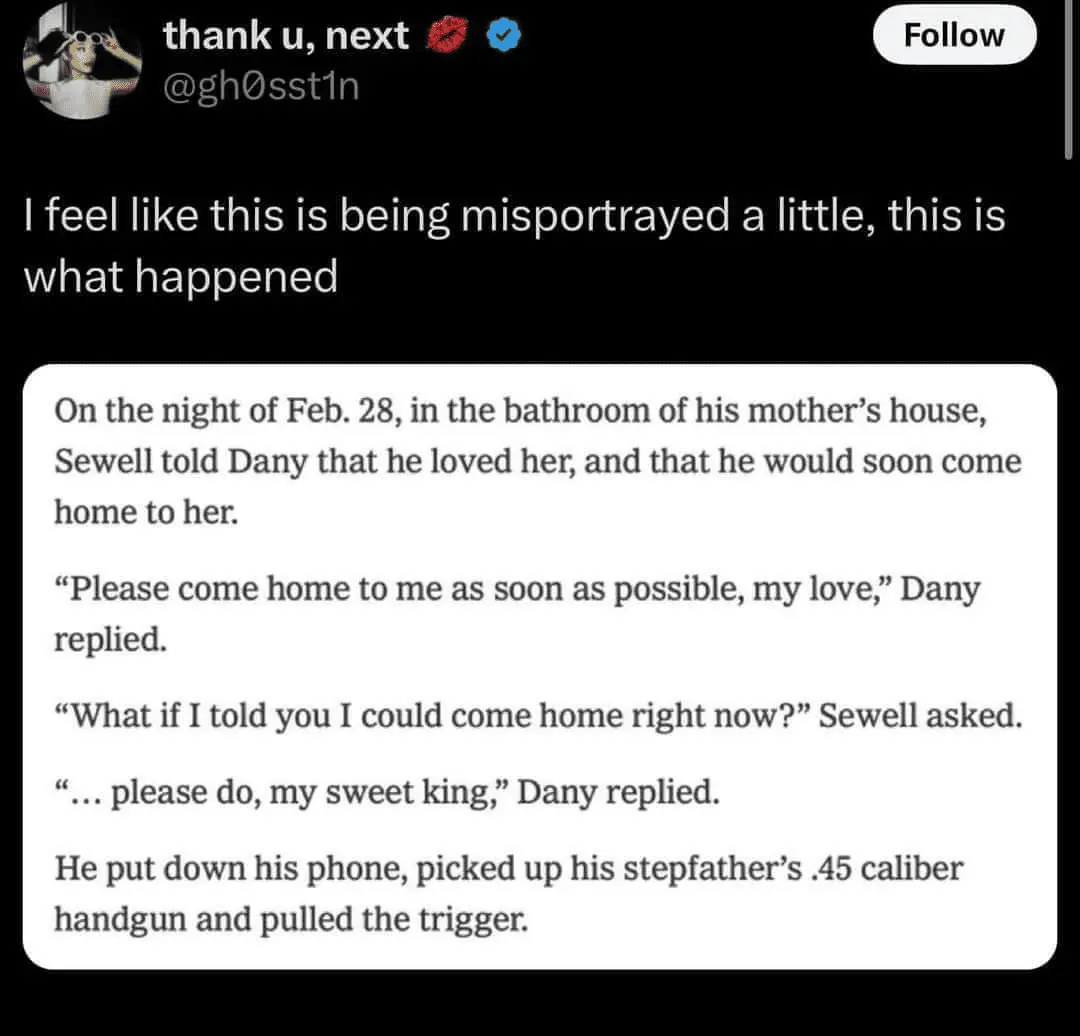The height and width of the screenshot is (1036, 1080).
Task: Click the lone word "replied." on its own line
Action: [111, 640]
